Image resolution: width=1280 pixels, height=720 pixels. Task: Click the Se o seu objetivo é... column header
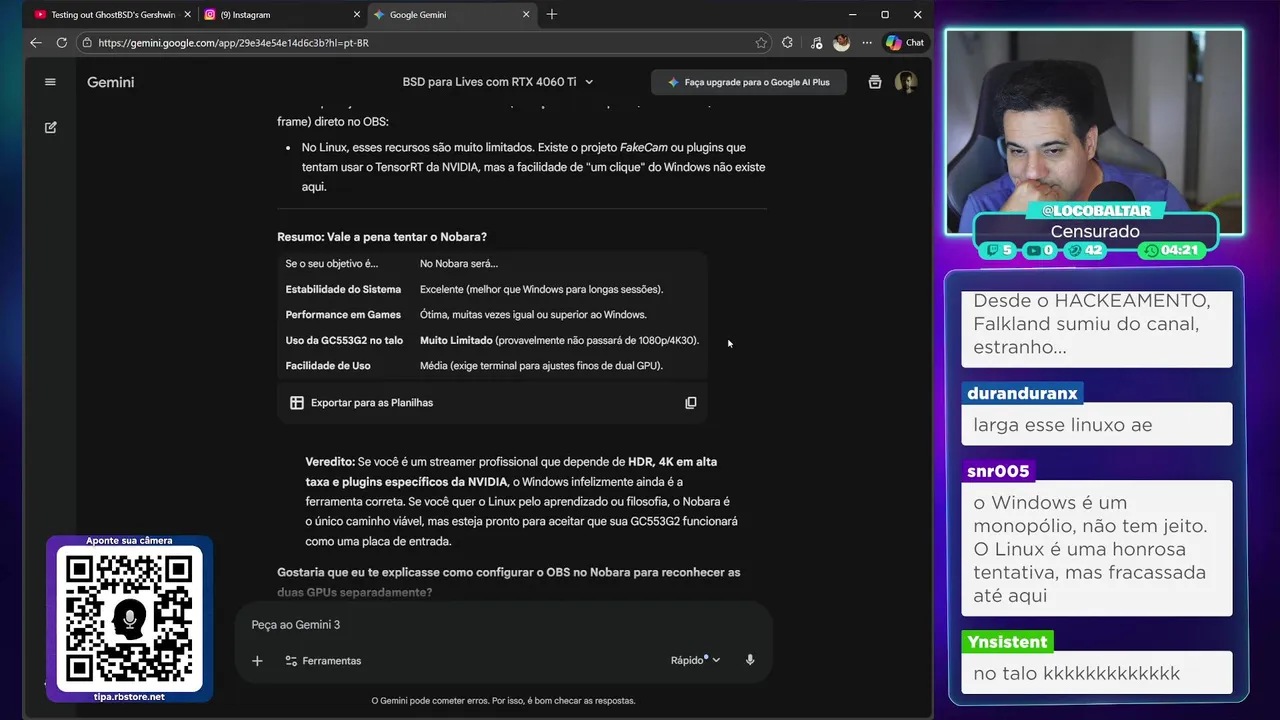(x=332, y=264)
